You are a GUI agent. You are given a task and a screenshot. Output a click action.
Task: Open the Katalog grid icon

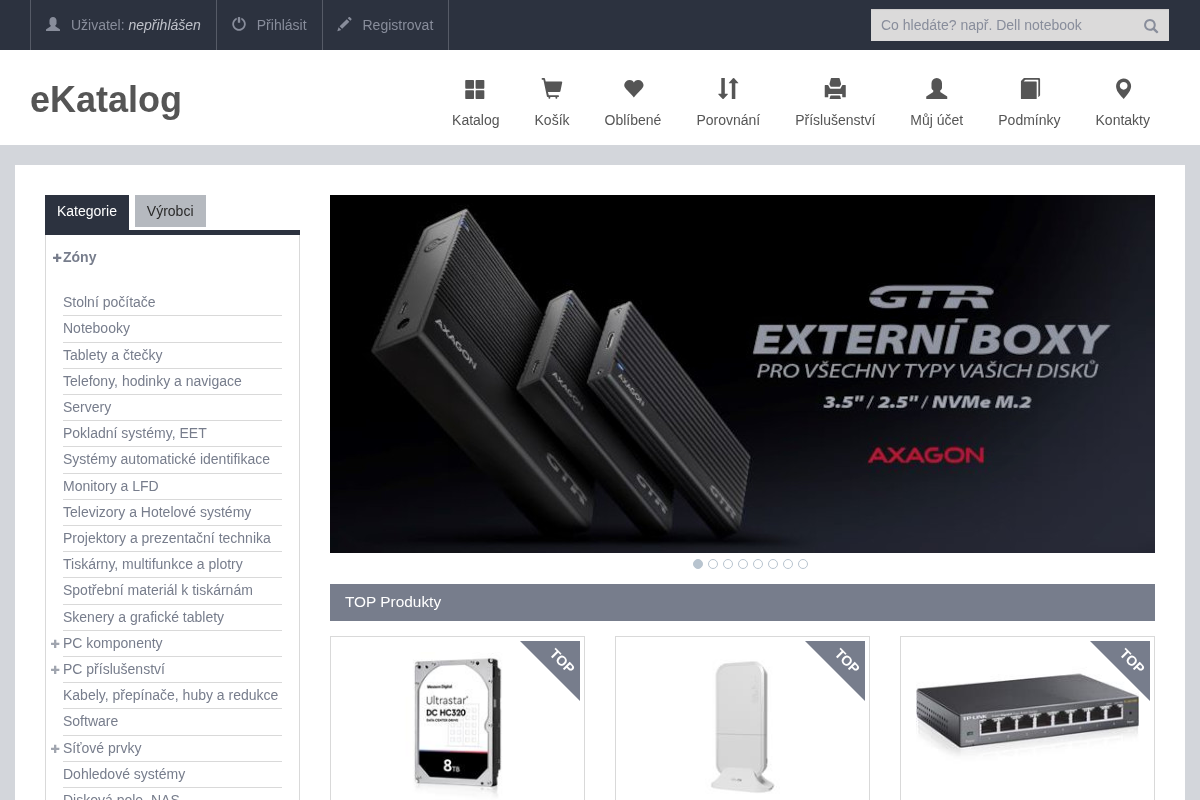[x=475, y=90]
